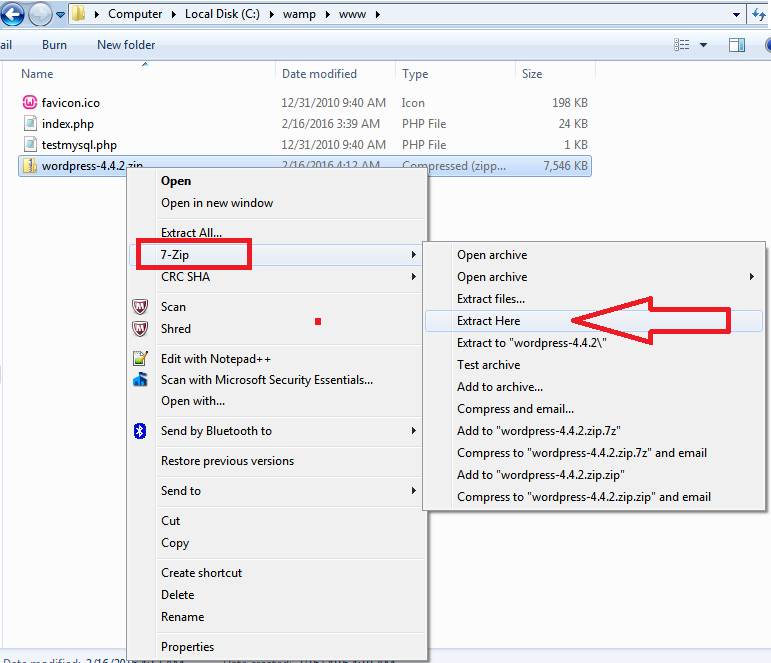Open the view options dropdown arrow
The image size is (771, 663).
coord(704,45)
